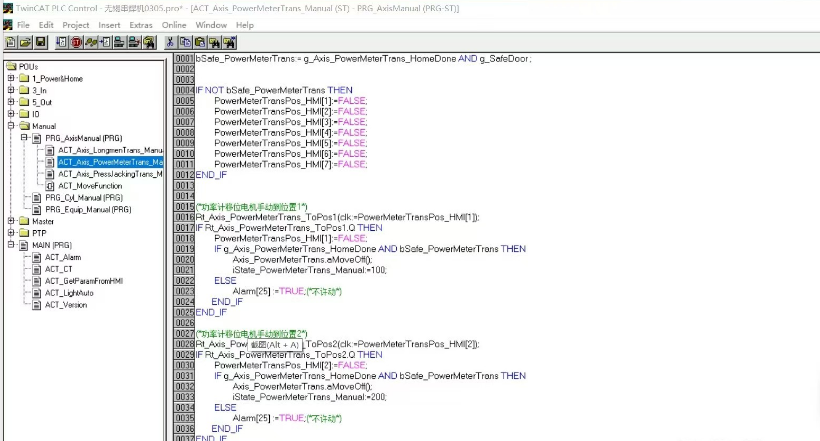The height and width of the screenshot is (441, 820).
Task: Click 'Alarm[25] :=TRUE' on line 0023
Action: click(268, 291)
